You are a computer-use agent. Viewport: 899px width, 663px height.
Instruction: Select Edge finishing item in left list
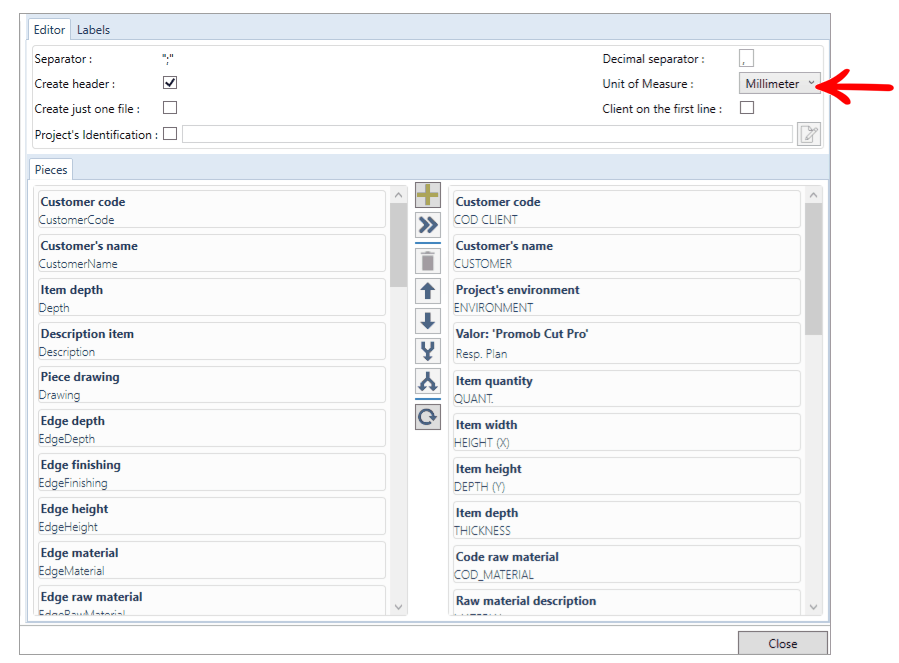pyautogui.click(x=212, y=473)
